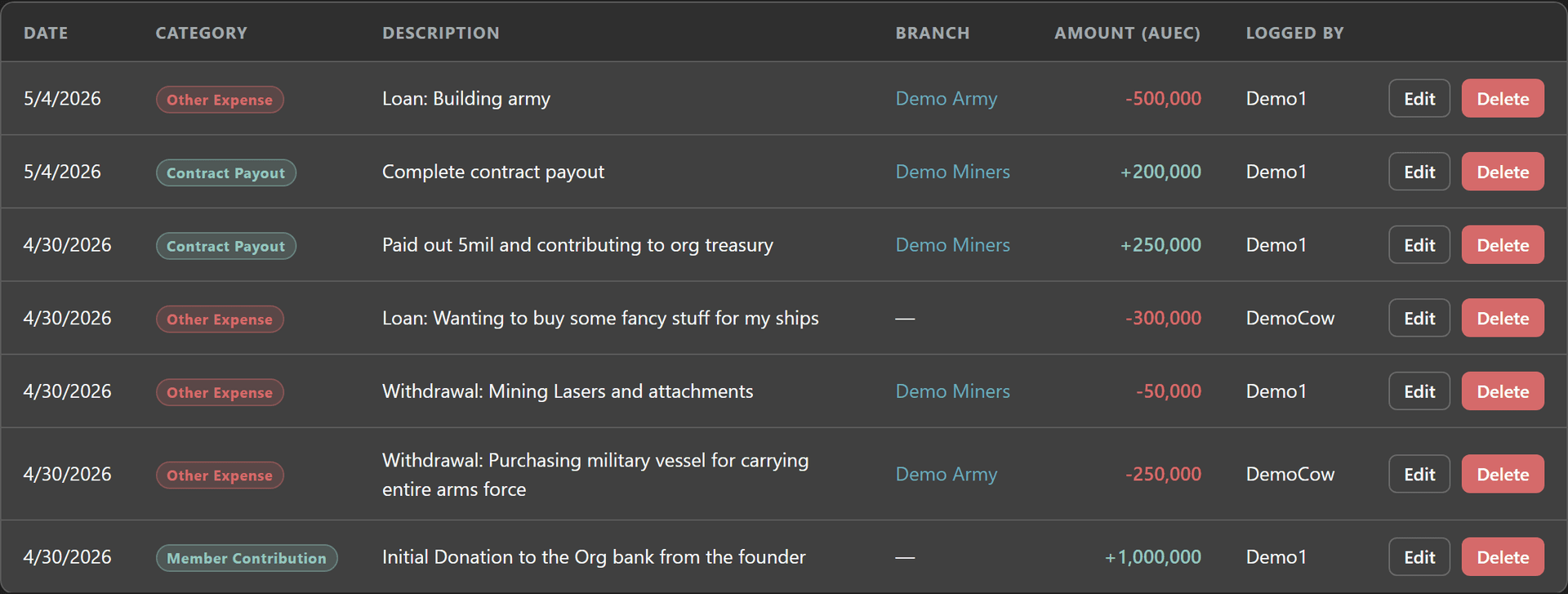Select the +200,000 amount
Viewport: 1568px width, 594px height.
1160,172
